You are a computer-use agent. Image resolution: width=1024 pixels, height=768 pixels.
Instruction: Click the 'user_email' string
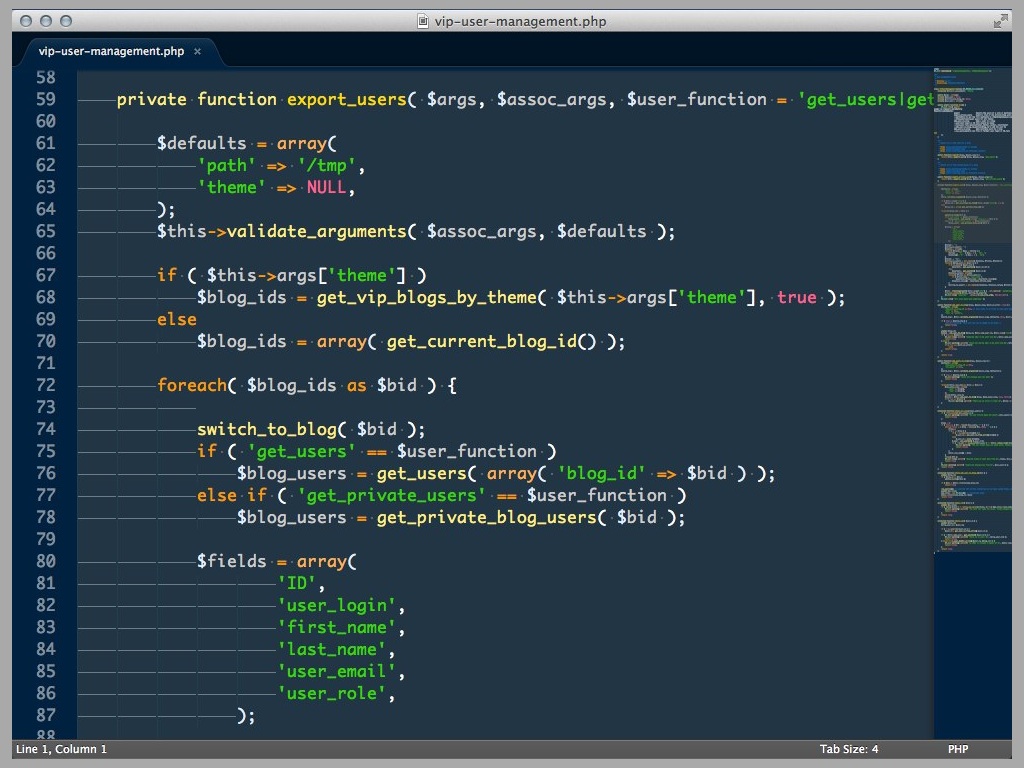pos(337,671)
